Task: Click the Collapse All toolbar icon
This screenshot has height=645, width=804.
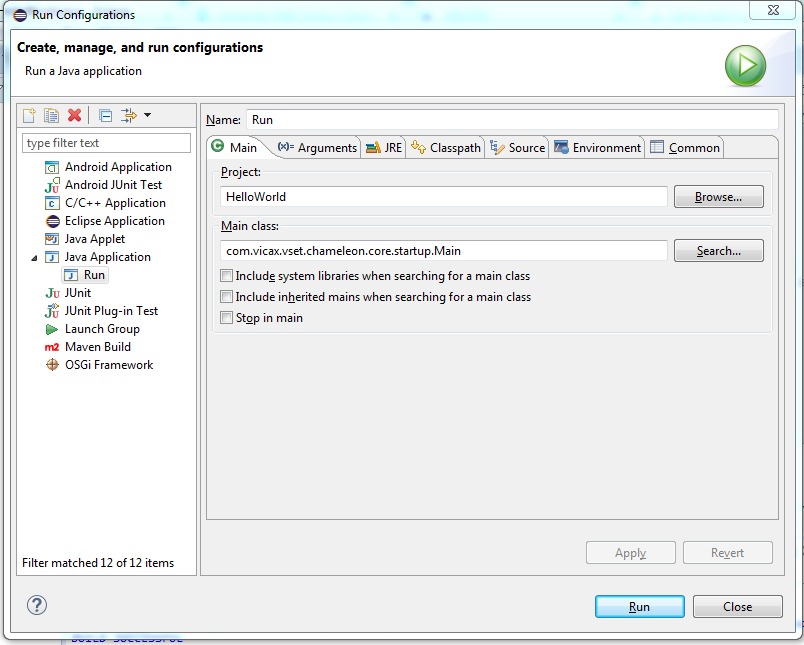Action: pos(105,116)
